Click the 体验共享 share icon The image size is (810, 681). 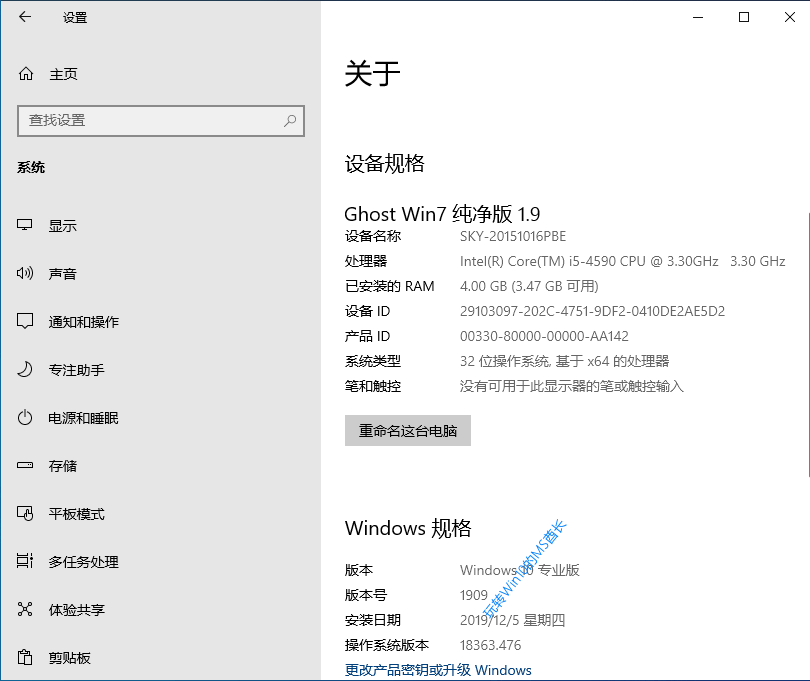click(25, 610)
